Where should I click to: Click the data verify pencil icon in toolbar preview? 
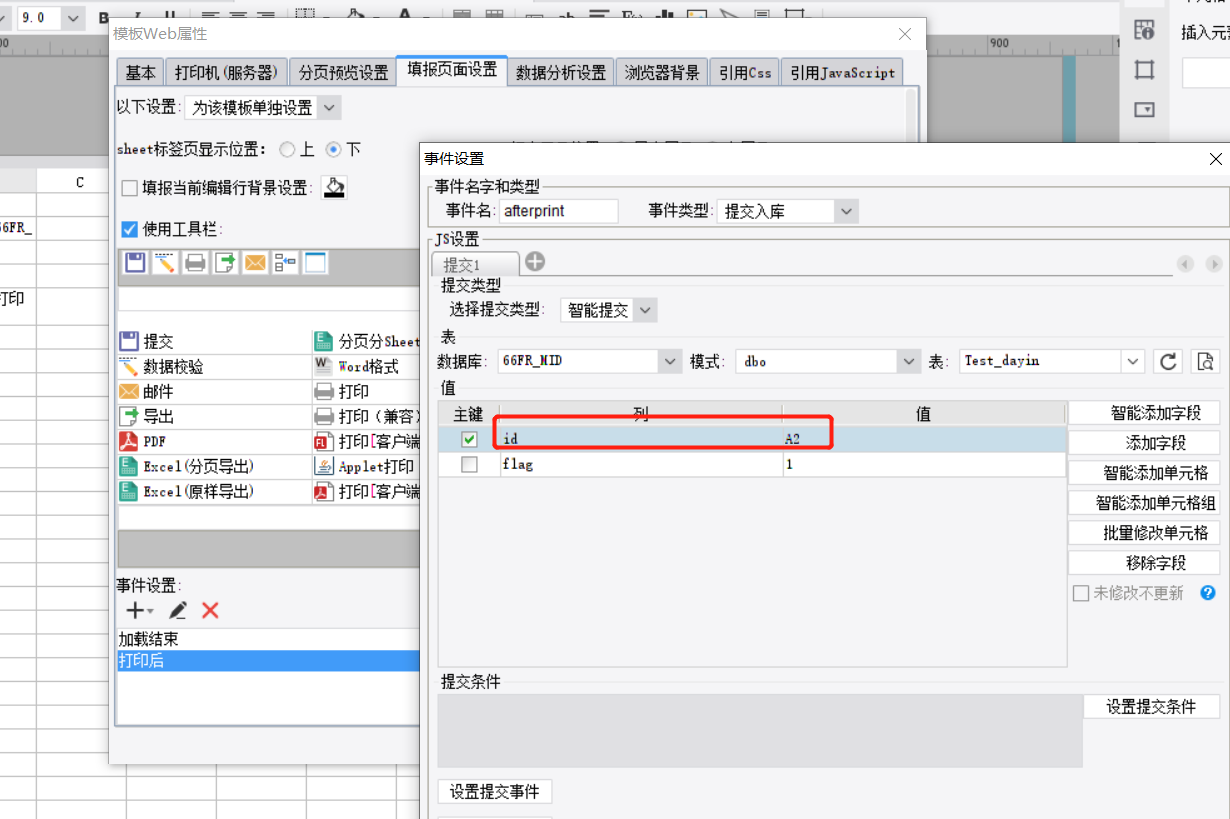pyautogui.click(x=164, y=263)
